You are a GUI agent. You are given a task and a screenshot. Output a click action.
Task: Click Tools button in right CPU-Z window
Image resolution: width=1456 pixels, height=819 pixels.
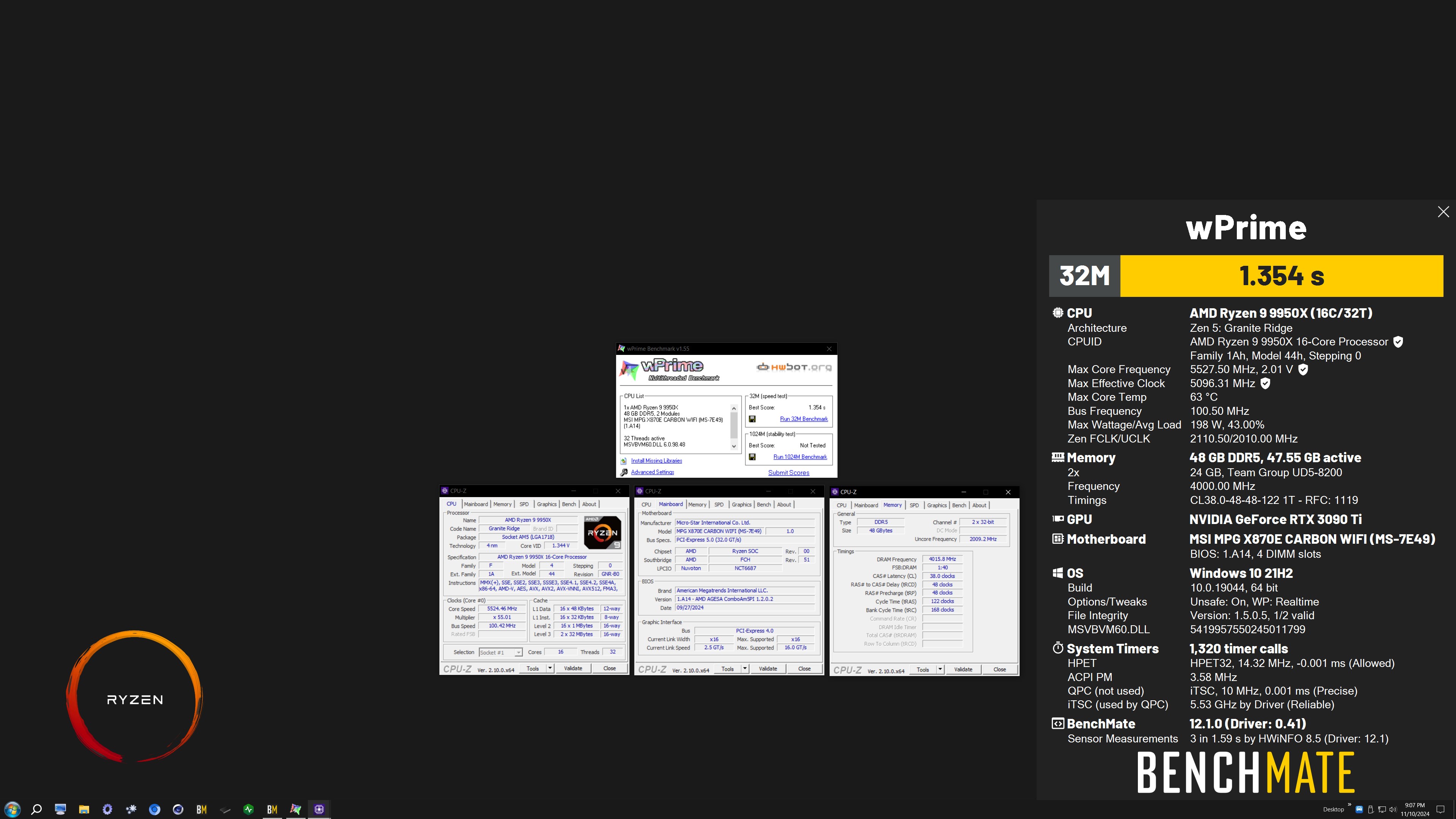923,669
